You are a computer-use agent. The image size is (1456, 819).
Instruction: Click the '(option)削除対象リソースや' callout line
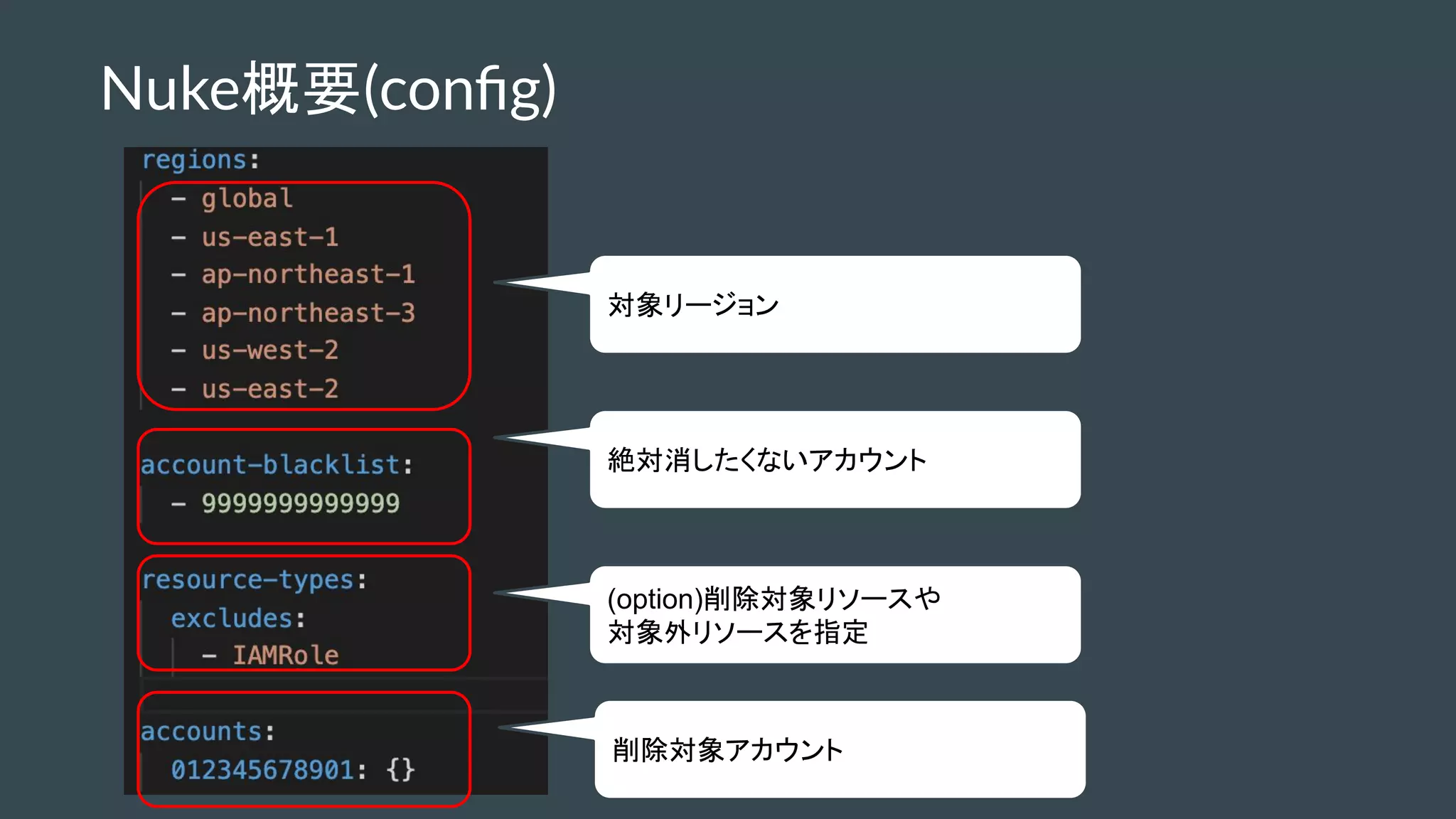coord(773,599)
